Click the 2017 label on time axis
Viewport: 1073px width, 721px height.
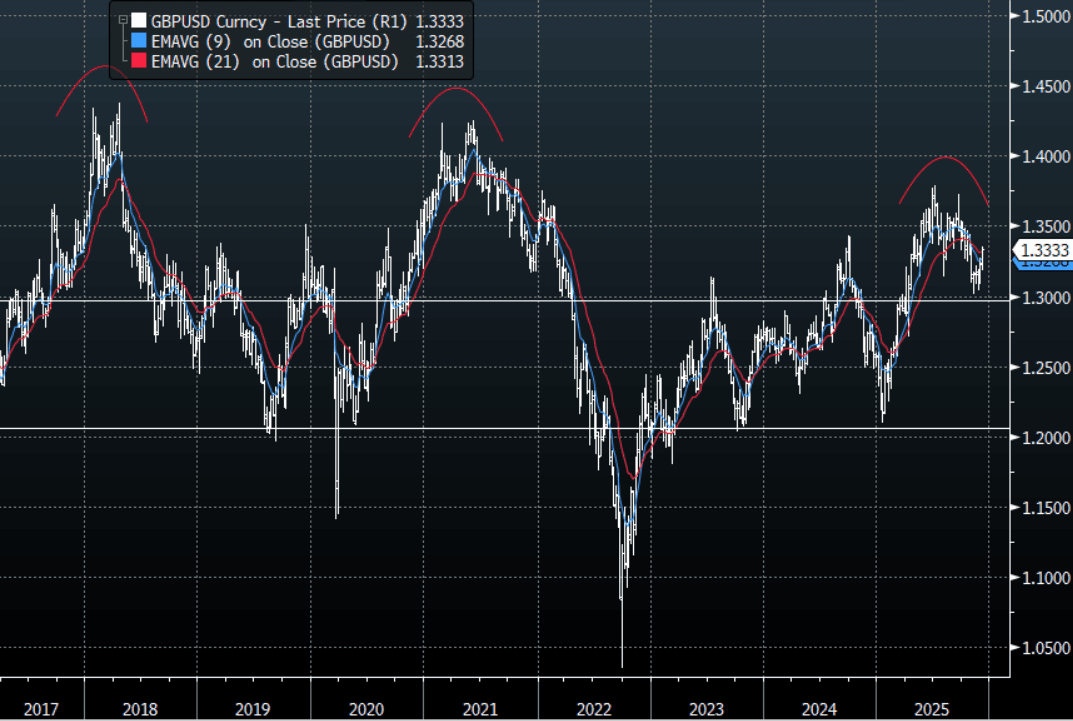tap(40, 709)
